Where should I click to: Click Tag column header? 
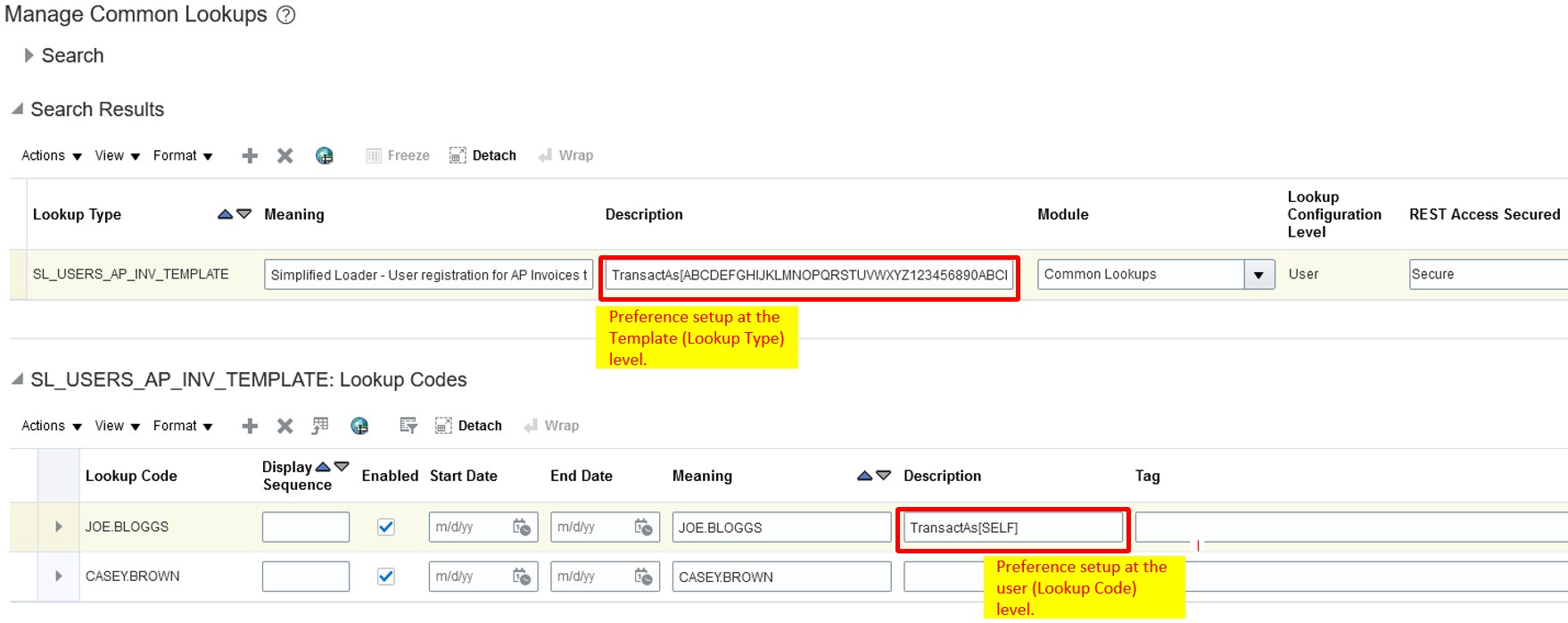pos(1147,476)
